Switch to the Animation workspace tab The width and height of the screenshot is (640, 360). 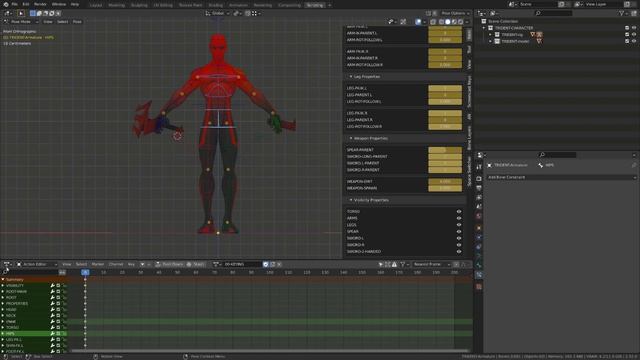tap(238, 5)
